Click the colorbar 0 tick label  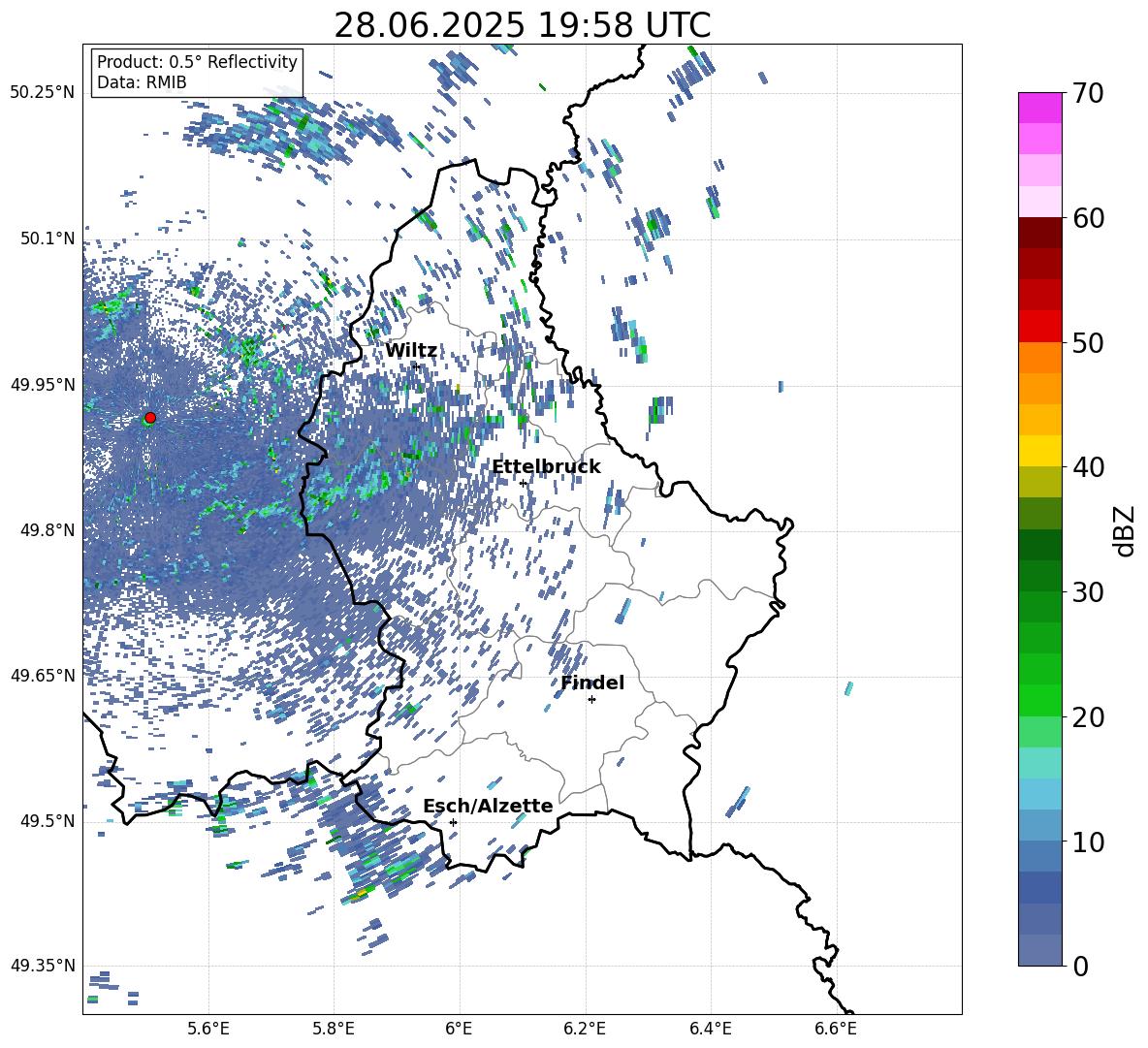pyautogui.click(x=1080, y=966)
